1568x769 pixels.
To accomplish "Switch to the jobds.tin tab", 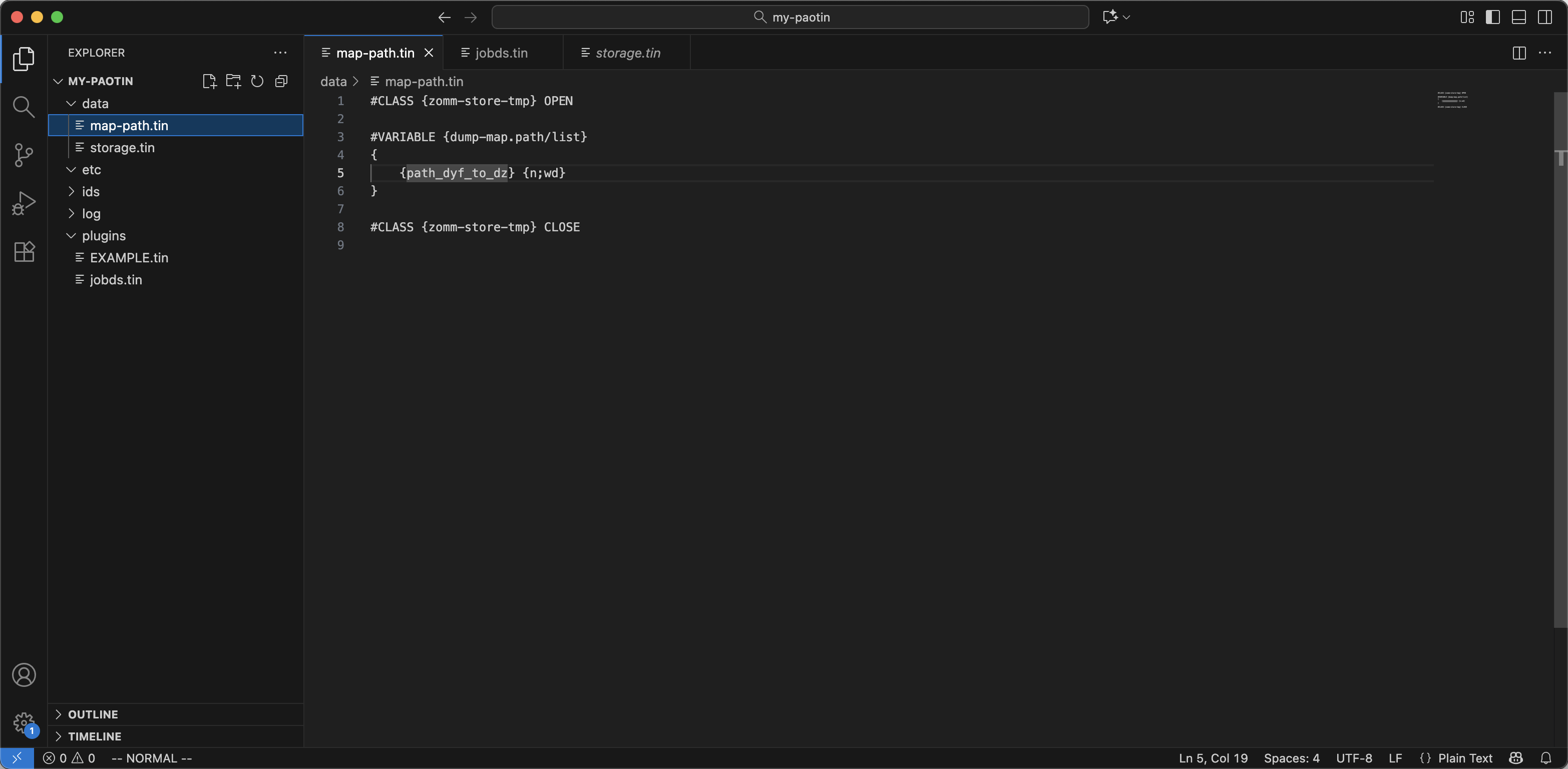I will [501, 53].
